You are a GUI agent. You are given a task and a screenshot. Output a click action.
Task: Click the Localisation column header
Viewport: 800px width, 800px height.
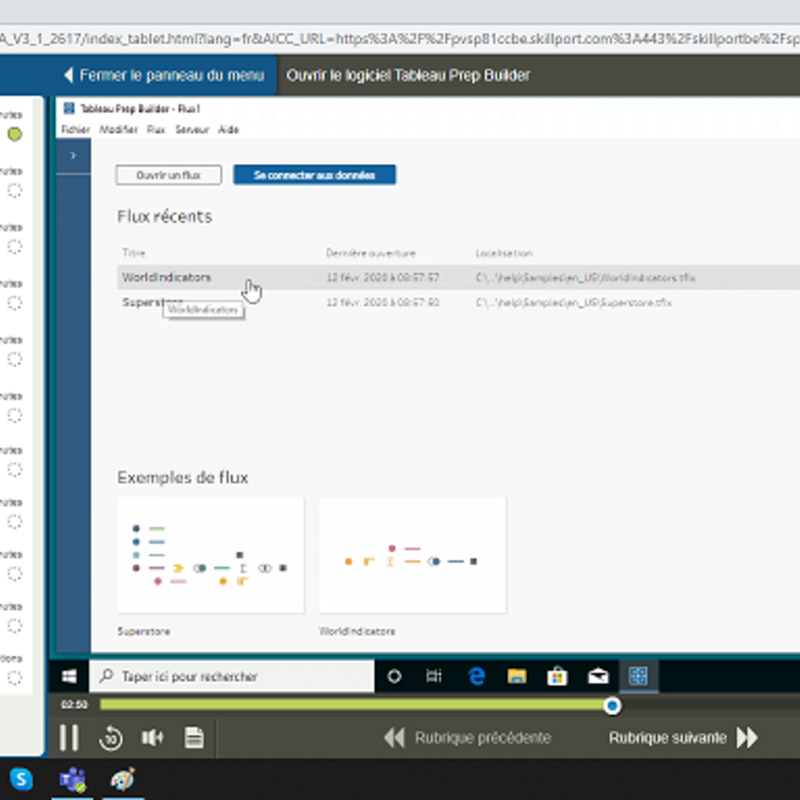[504, 253]
